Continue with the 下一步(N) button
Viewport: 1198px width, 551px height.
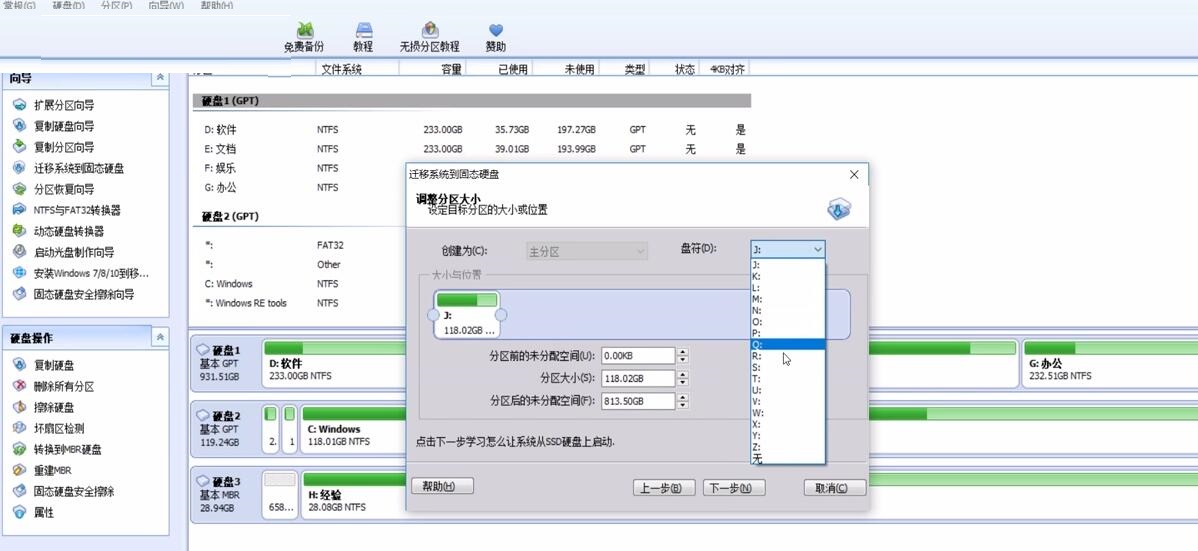(x=733, y=488)
